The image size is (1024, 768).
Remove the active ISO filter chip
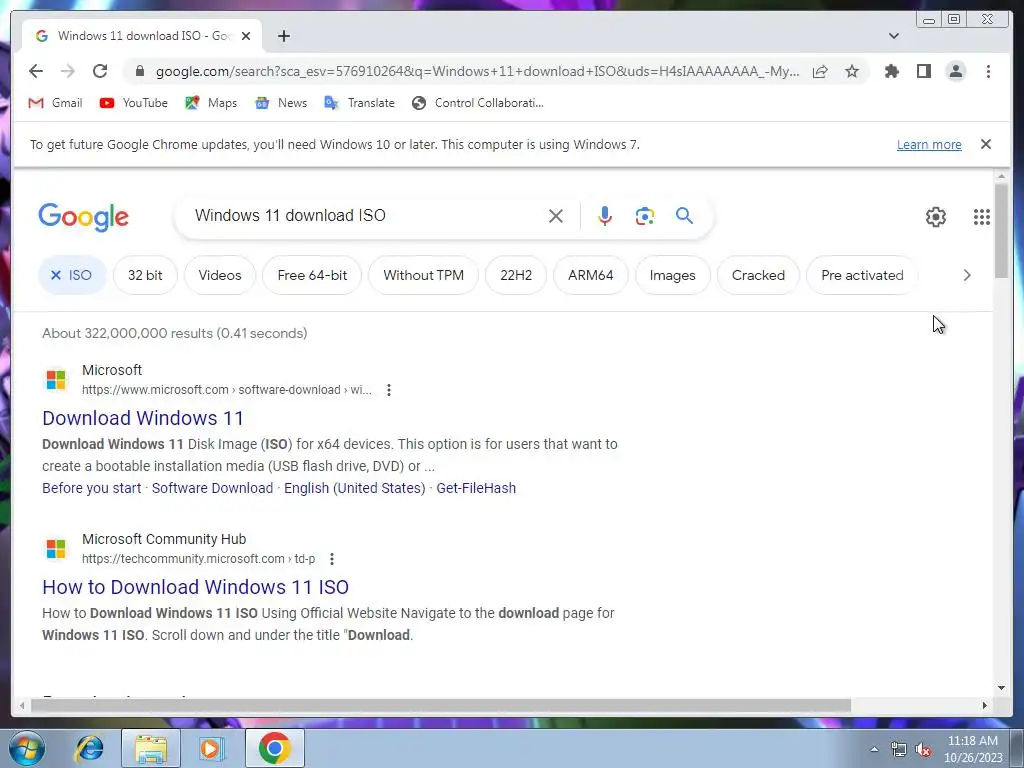pos(72,275)
